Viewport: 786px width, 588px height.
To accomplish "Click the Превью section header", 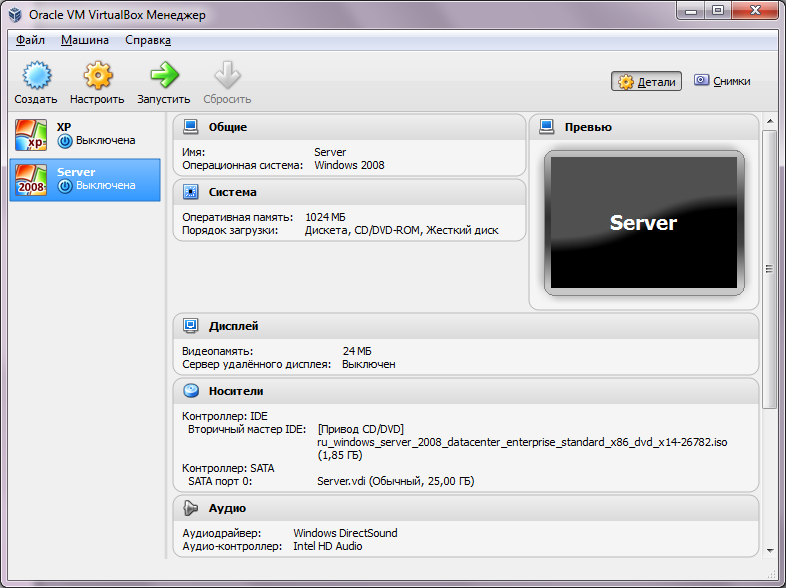I will [588, 127].
